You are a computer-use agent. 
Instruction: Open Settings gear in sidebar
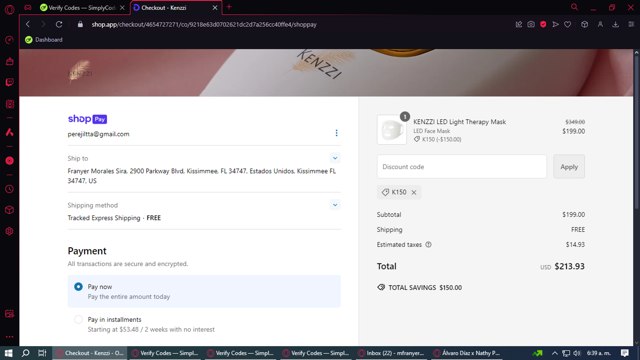[9, 231]
